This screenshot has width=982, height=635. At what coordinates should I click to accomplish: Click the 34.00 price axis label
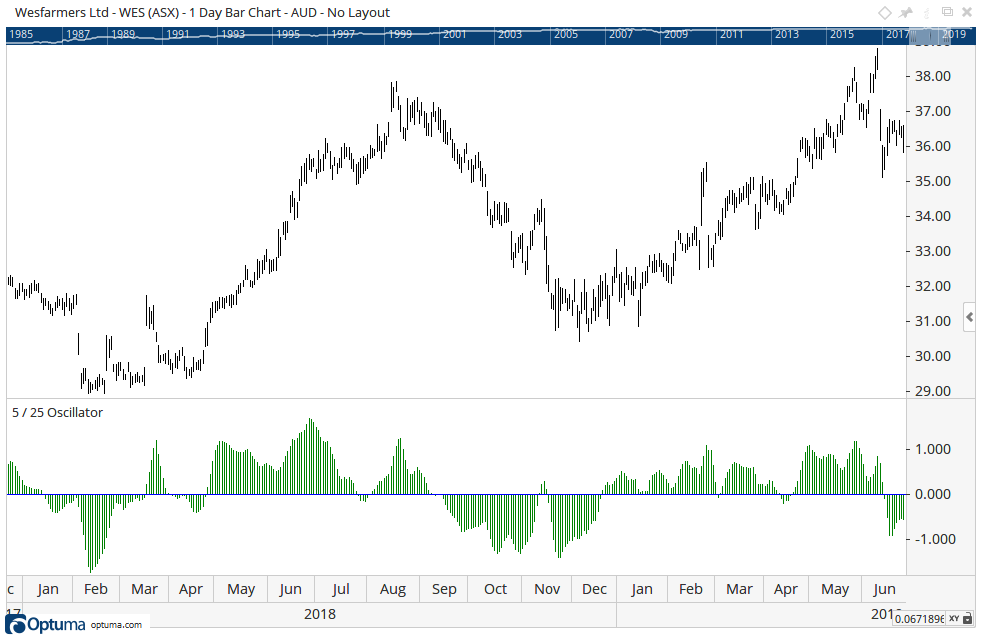tap(933, 217)
